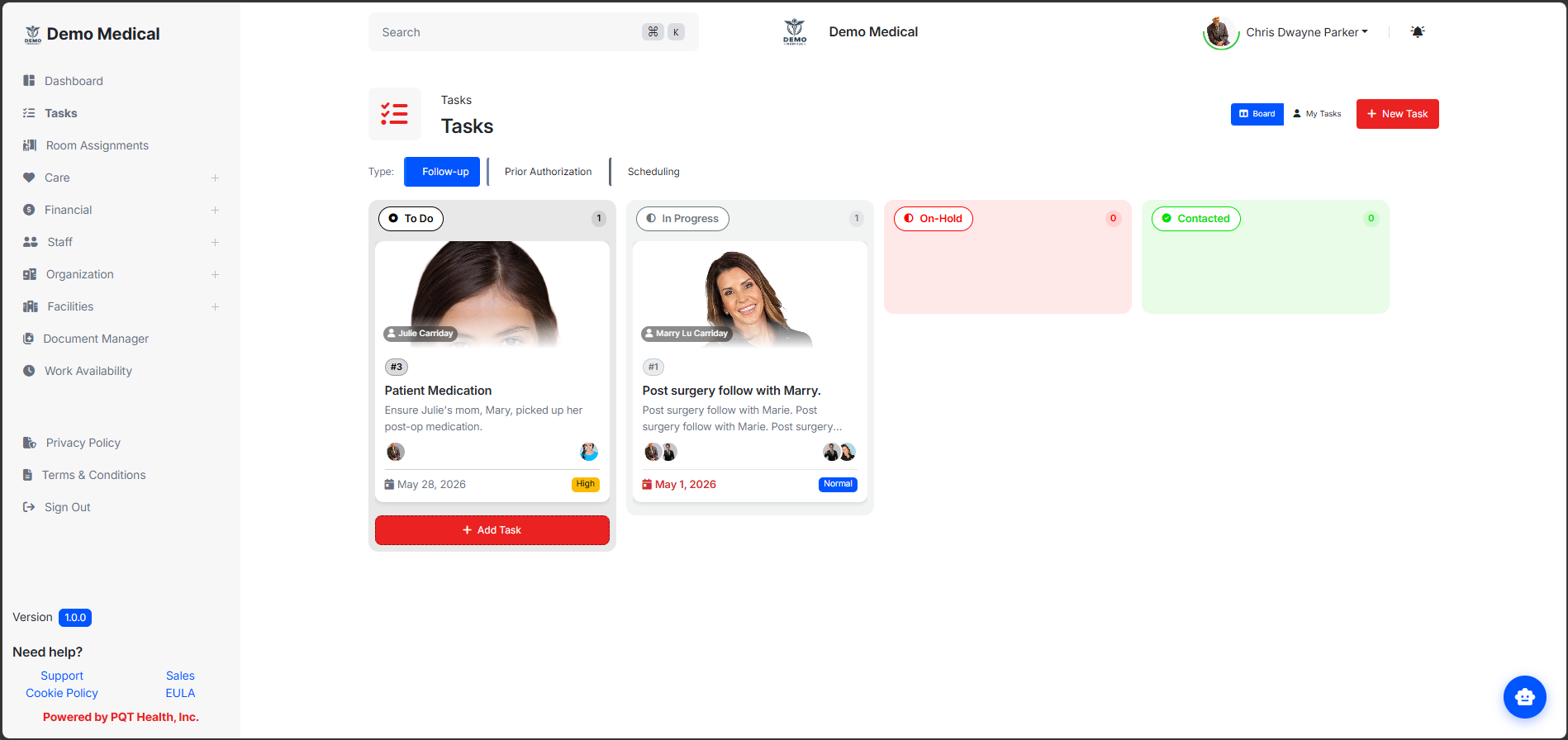Image resolution: width=1568 pixels, height=740 pixels.
Task: Click the Work Availability clock icon
Action: (29, 371)
